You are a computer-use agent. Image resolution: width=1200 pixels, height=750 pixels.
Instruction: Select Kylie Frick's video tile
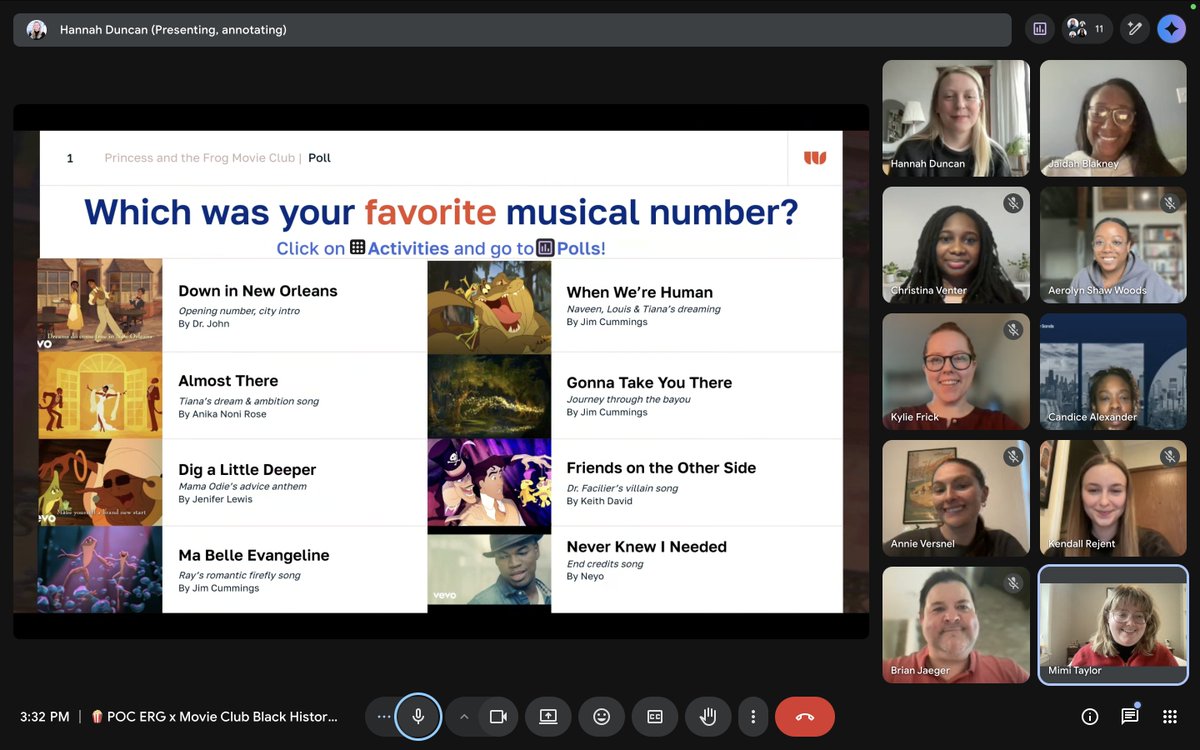click(956, 372)
